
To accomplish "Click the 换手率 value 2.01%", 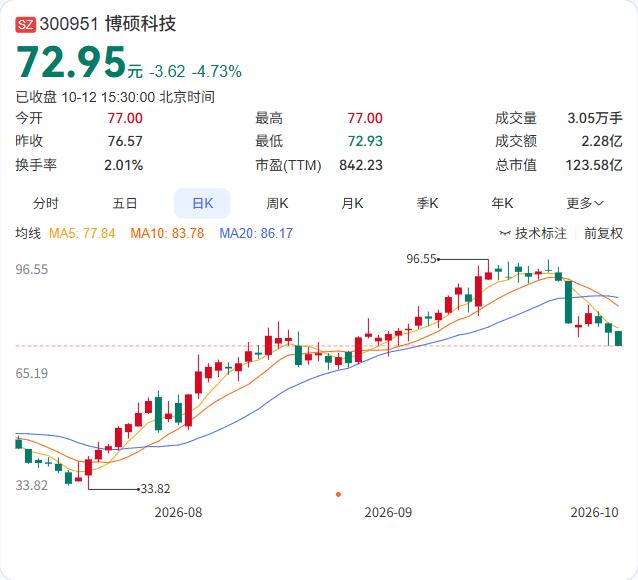I will (x=123, y=165).
